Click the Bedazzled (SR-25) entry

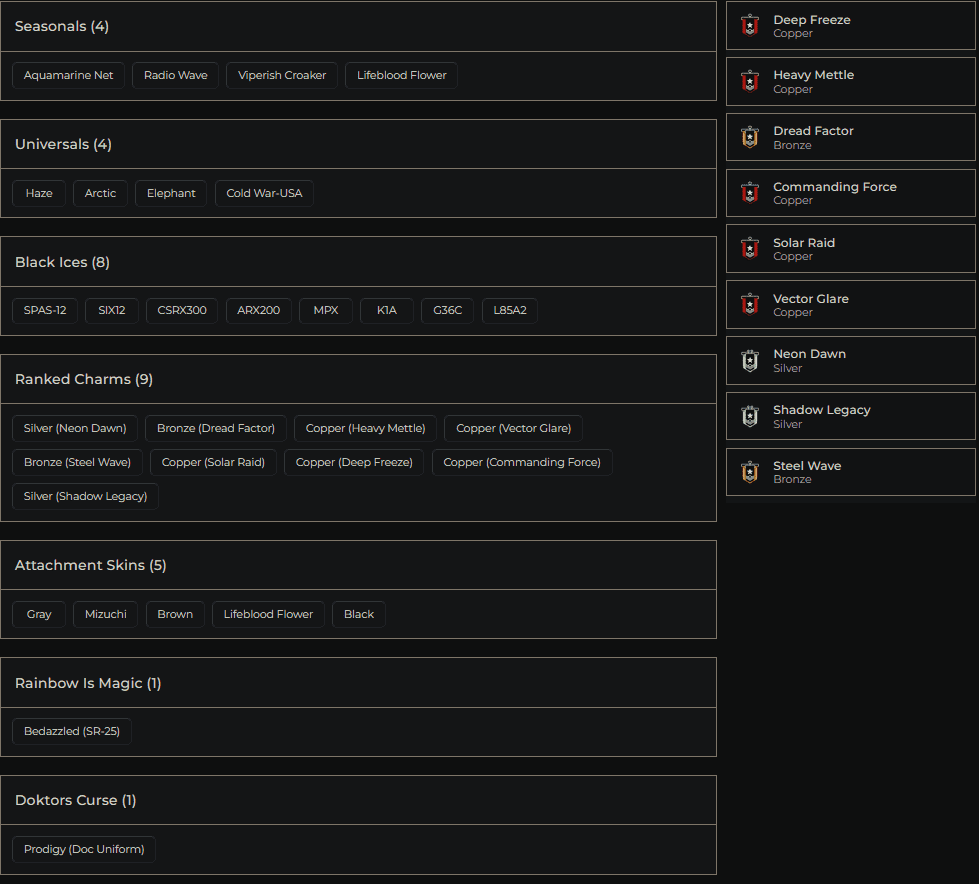point(71,731)
